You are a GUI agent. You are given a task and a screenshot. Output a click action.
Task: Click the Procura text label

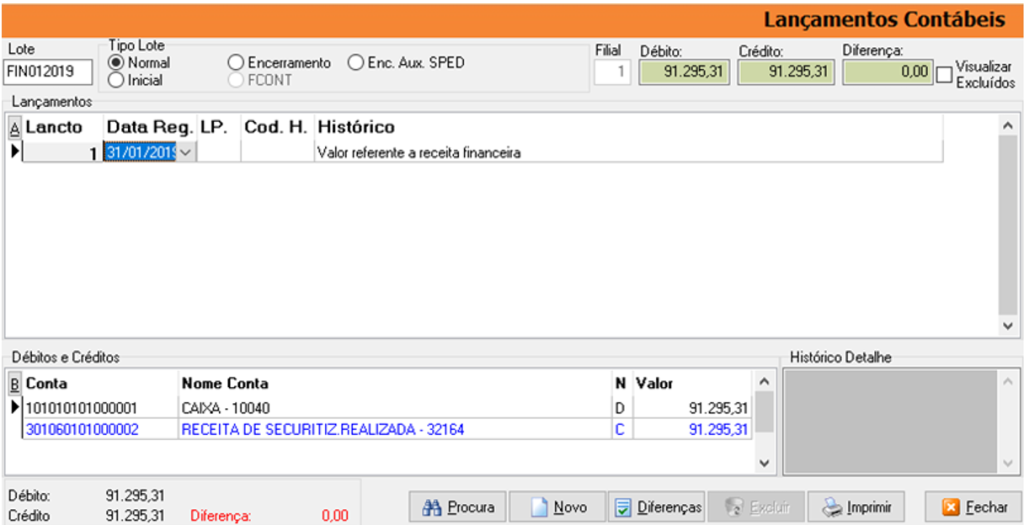(x=470, y=507)
